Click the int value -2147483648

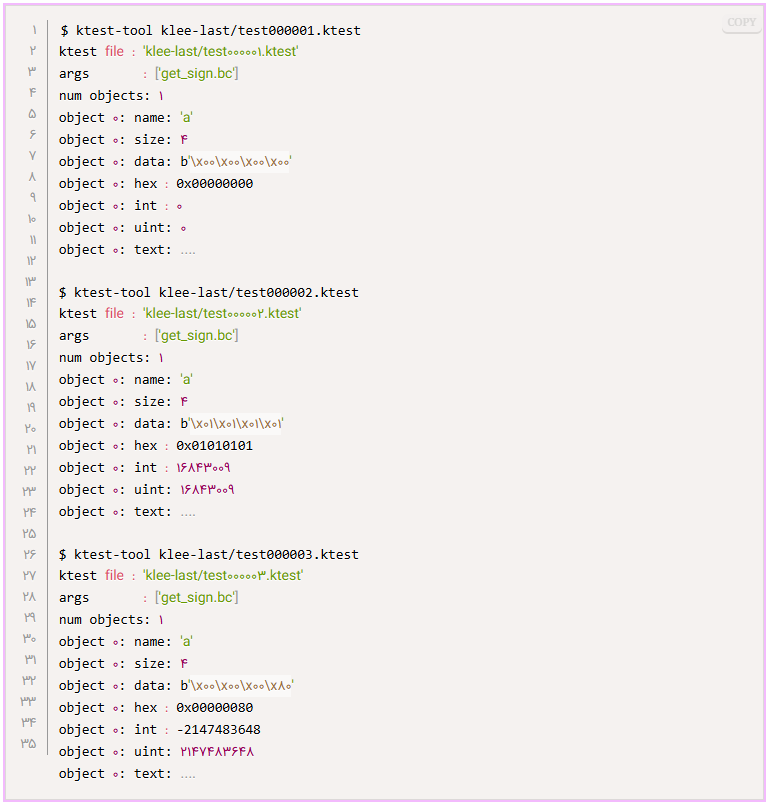(x=218, y=729)
